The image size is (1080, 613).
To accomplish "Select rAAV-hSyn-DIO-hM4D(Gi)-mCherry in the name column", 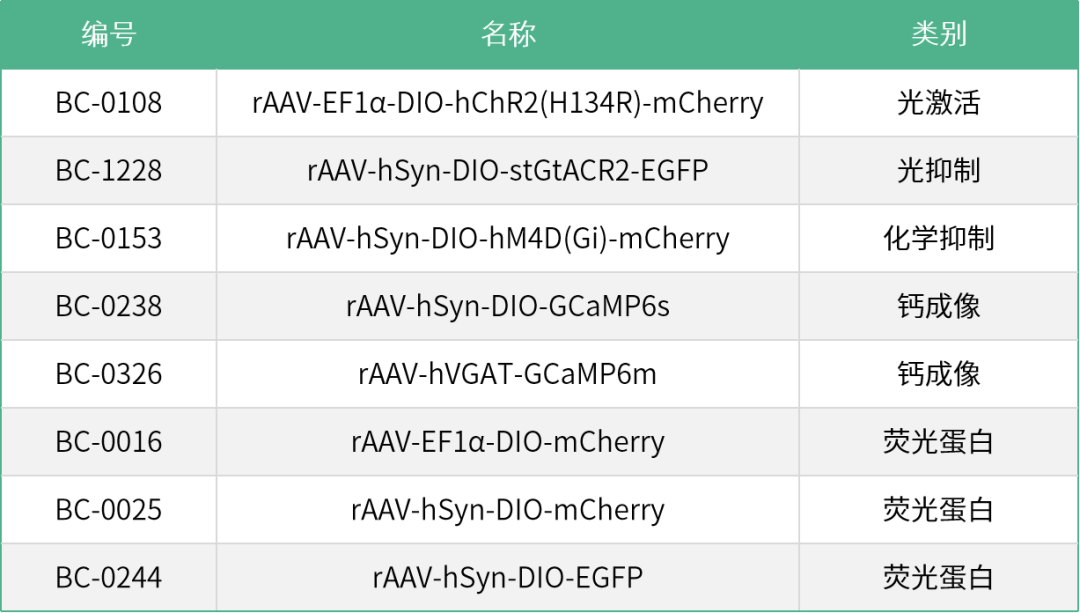I will (508, 239).
